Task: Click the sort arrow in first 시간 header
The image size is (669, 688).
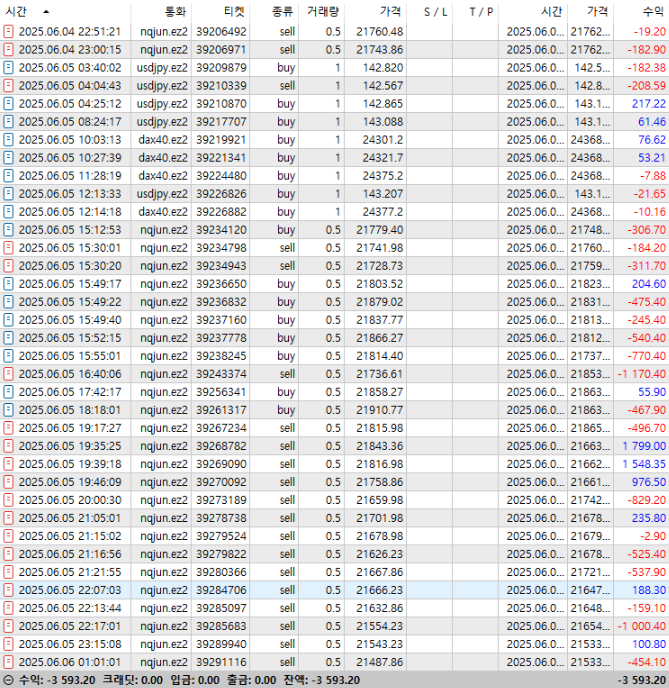Action: [45, 11]
